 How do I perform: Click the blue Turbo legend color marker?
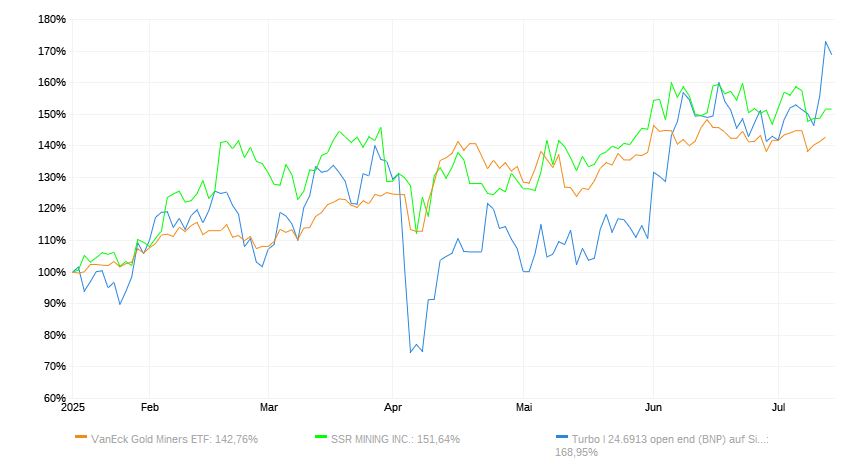click(561, 437)
